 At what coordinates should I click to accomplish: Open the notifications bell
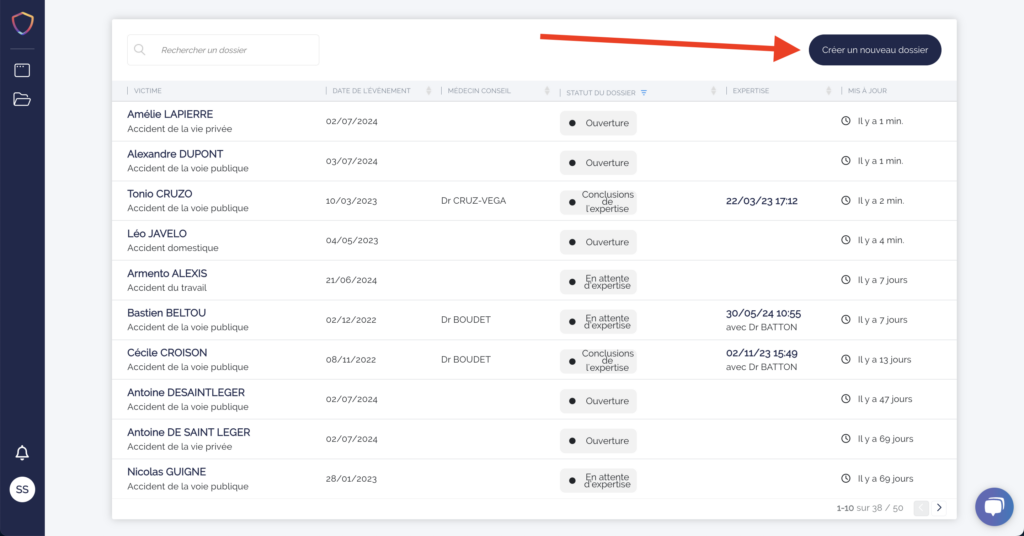point(22,453)
